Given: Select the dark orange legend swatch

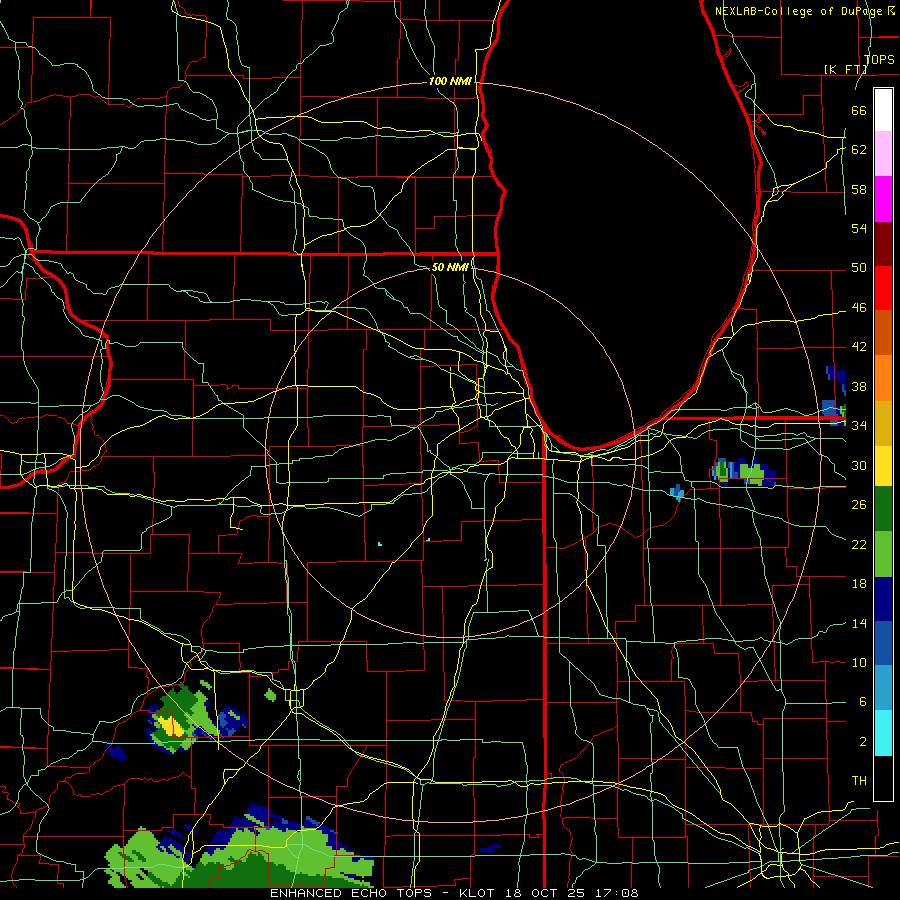Looking at the screenshot, I should click(883, 333).
